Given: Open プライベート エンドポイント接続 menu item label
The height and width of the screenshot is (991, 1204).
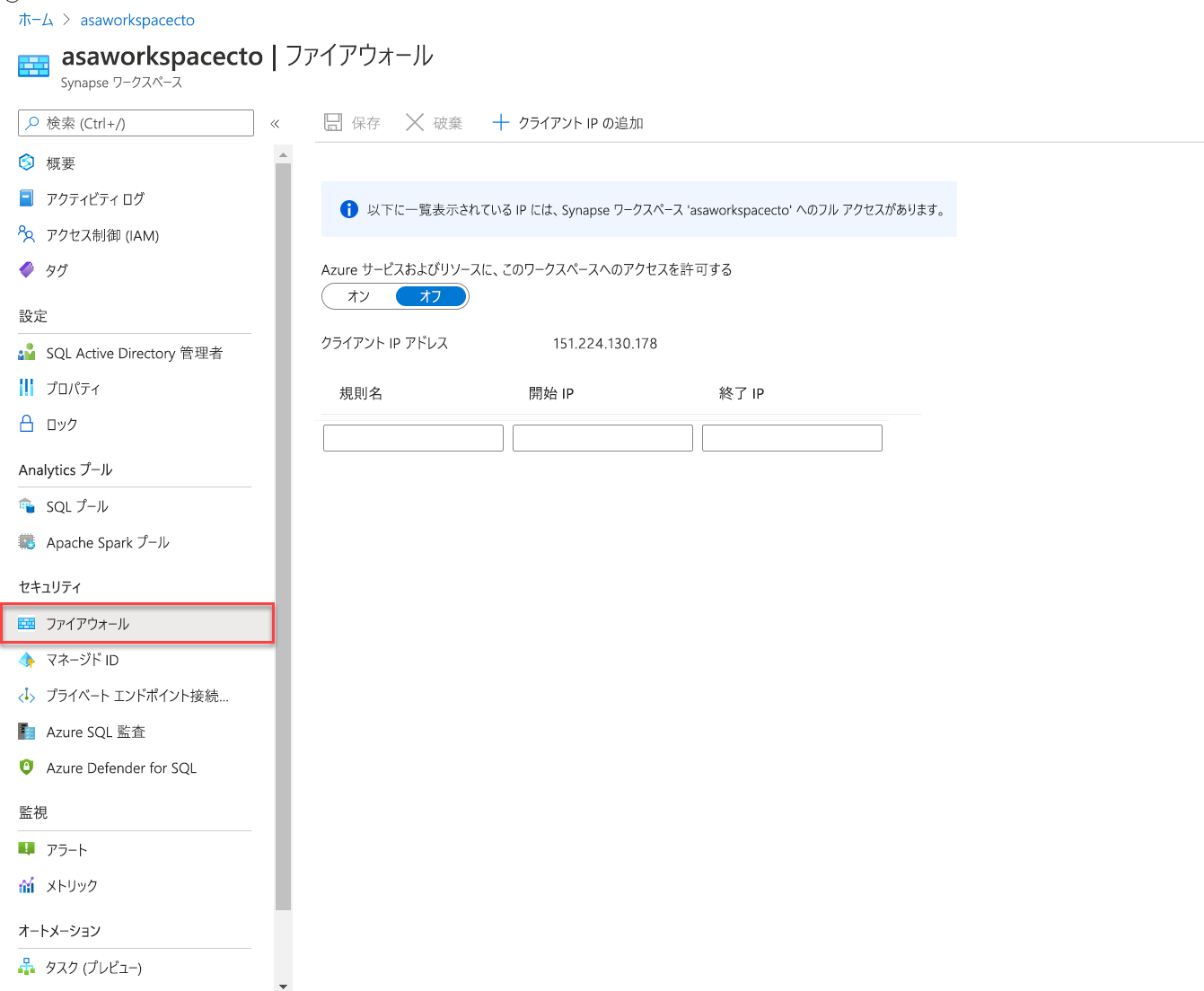Looking at the screenshot, I should coord(137,696).
